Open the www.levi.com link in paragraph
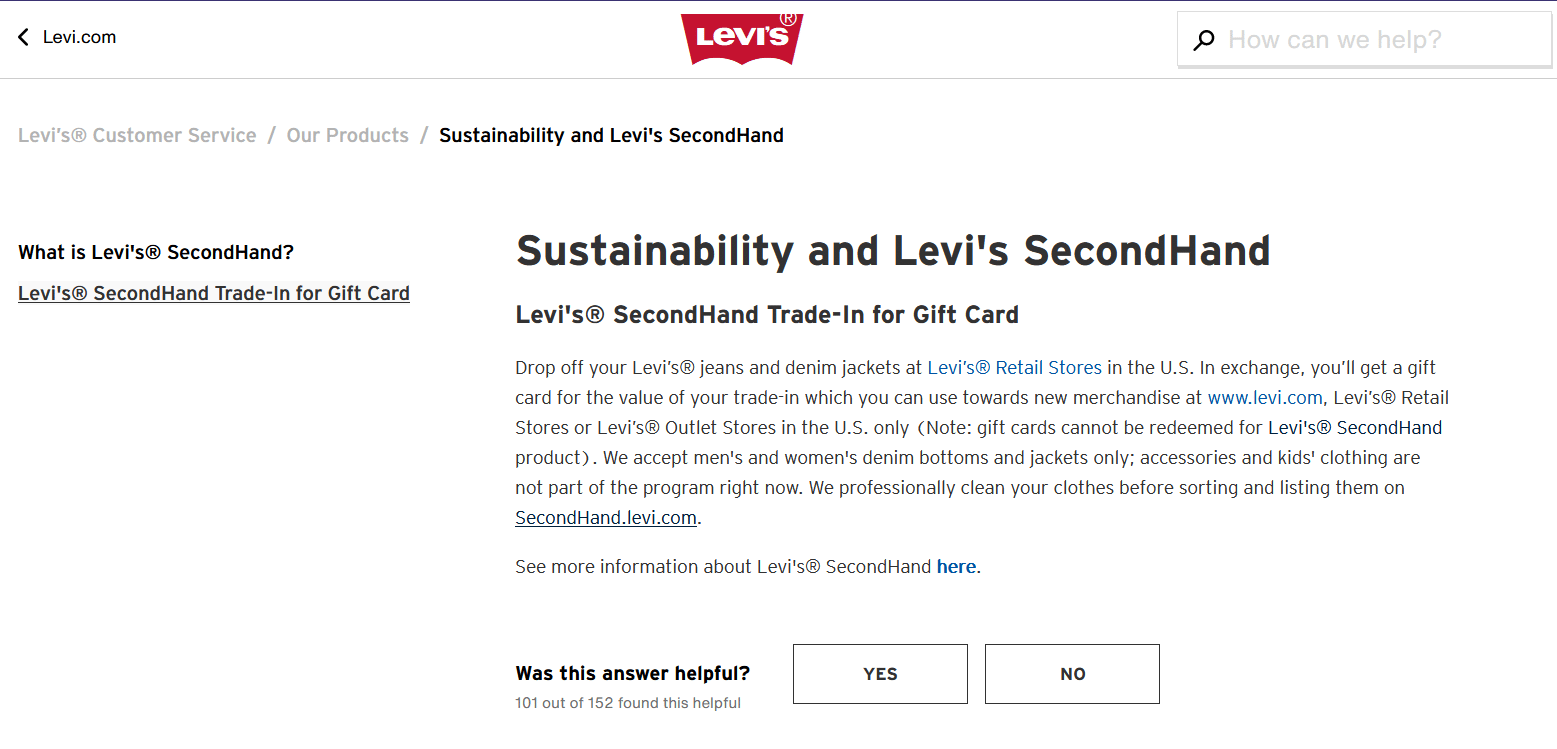This screenshot has width=1557, height=749. 1265,398
